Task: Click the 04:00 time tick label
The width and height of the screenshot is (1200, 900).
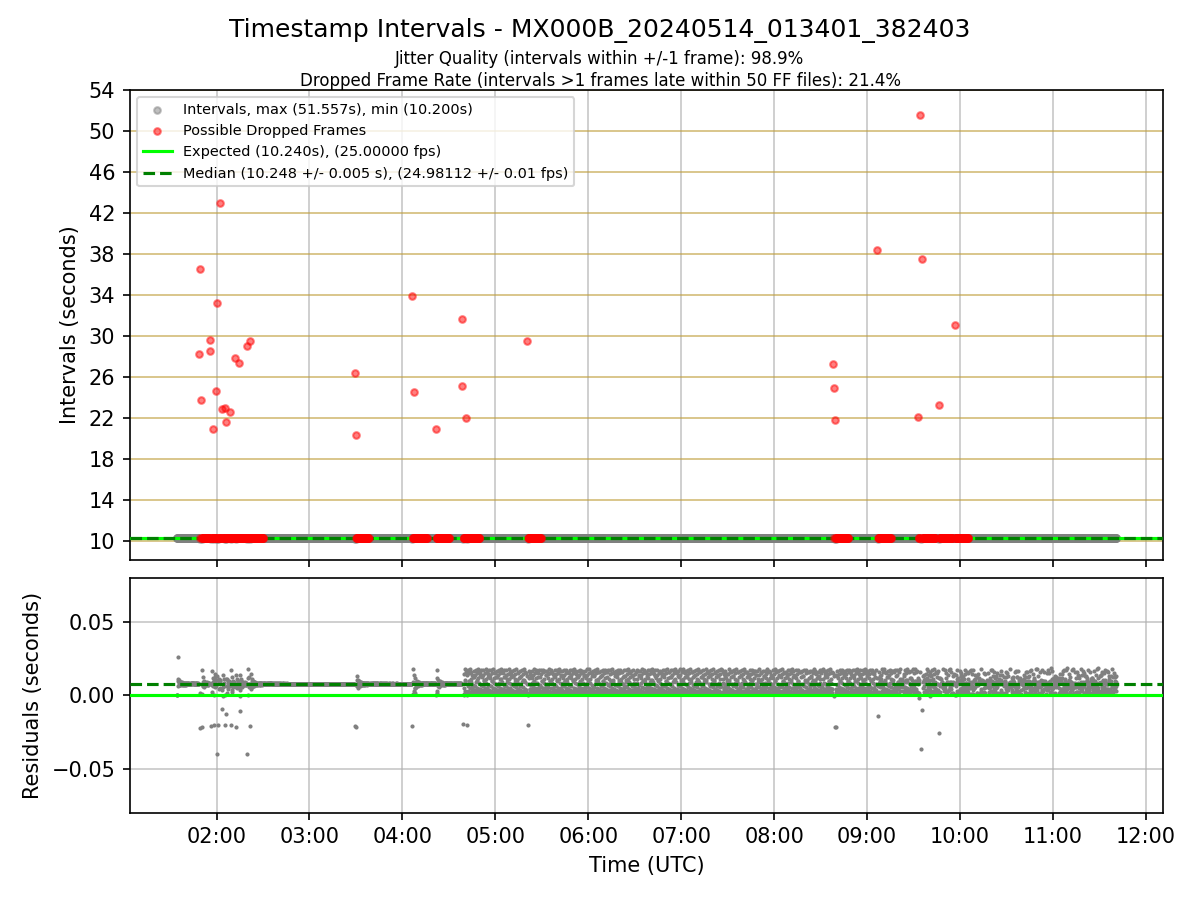Action: (x=402, y=834)
